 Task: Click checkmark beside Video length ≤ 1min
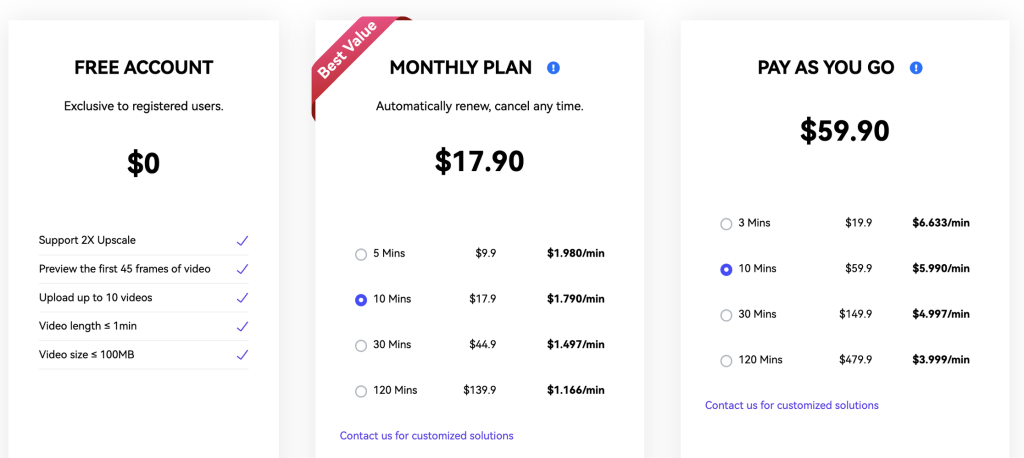[x=242, y=326]
